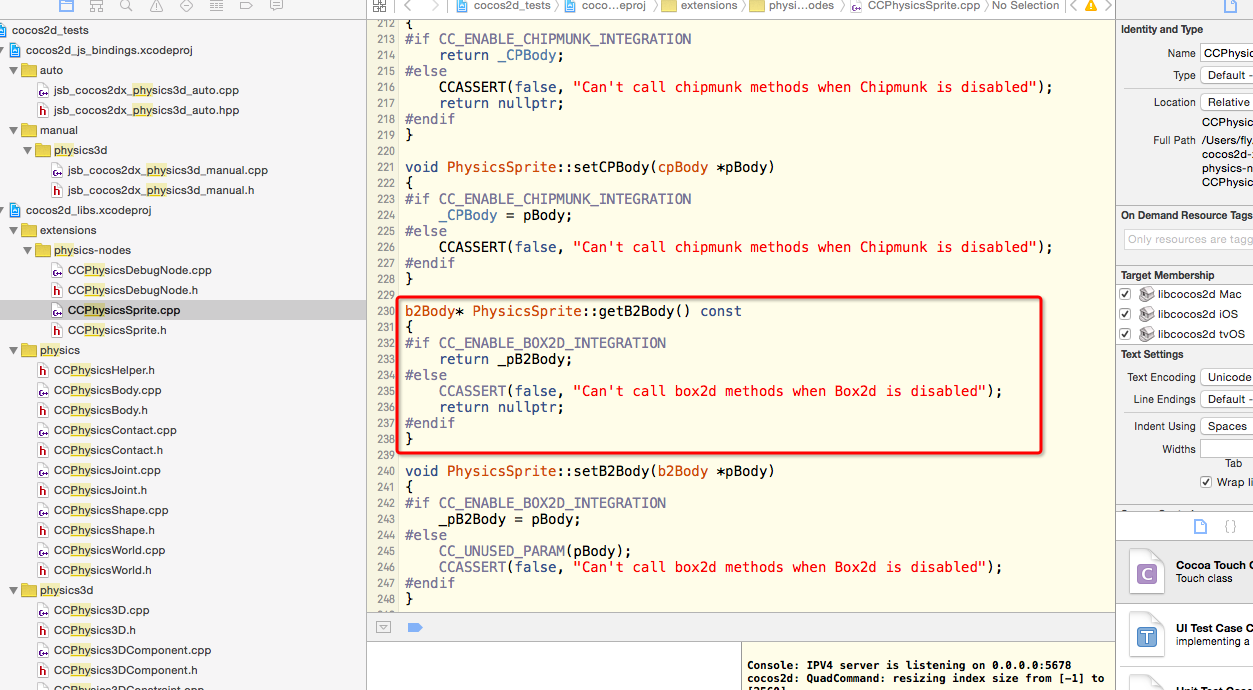The image size is (1253, 690).
Task: Toggle Wrap lines checkbox
Action: click(1206, 482)
